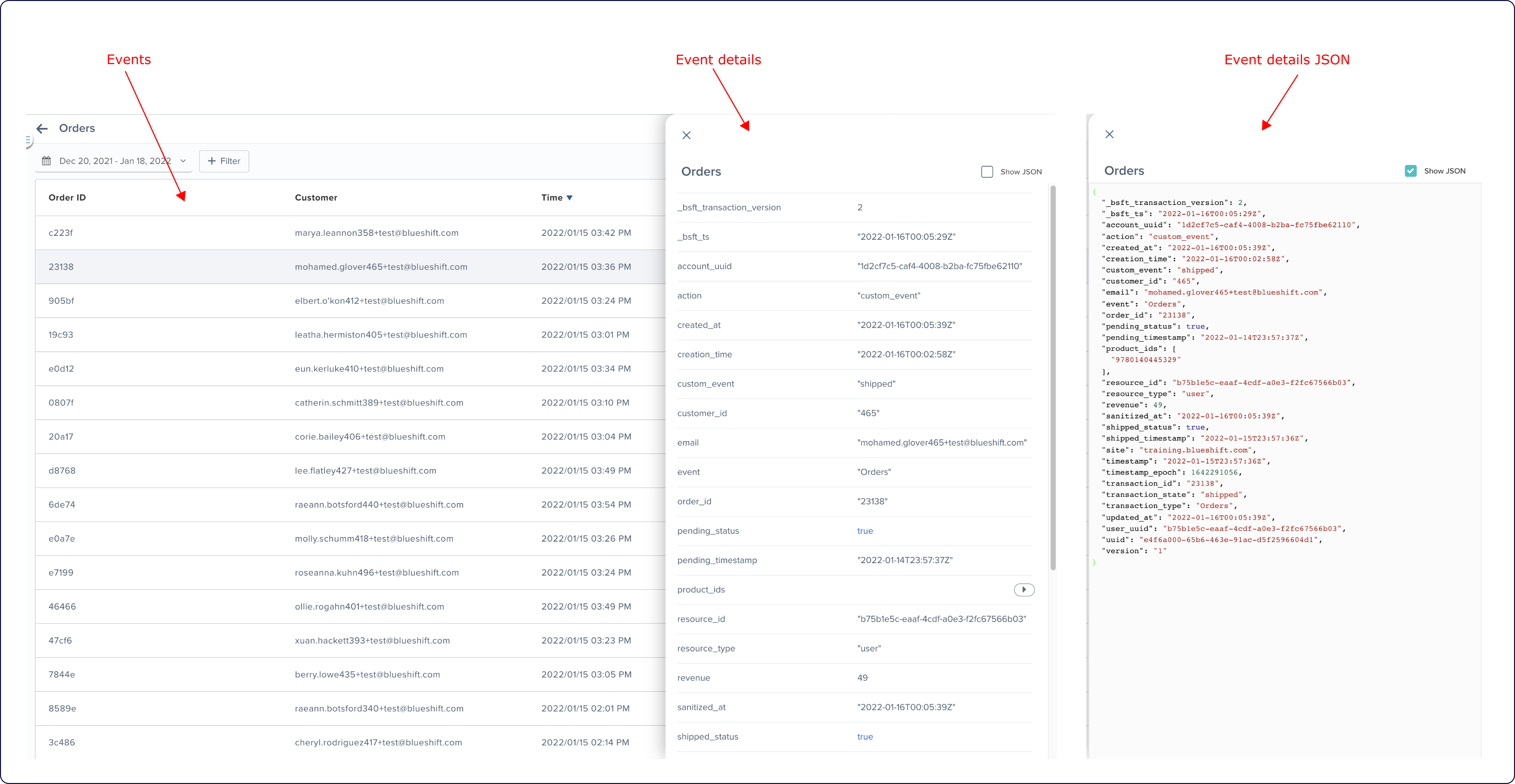
Task: Open the Dec 20, 2021 - Jan 18, 2022 date dropdown
Action: 114,161
